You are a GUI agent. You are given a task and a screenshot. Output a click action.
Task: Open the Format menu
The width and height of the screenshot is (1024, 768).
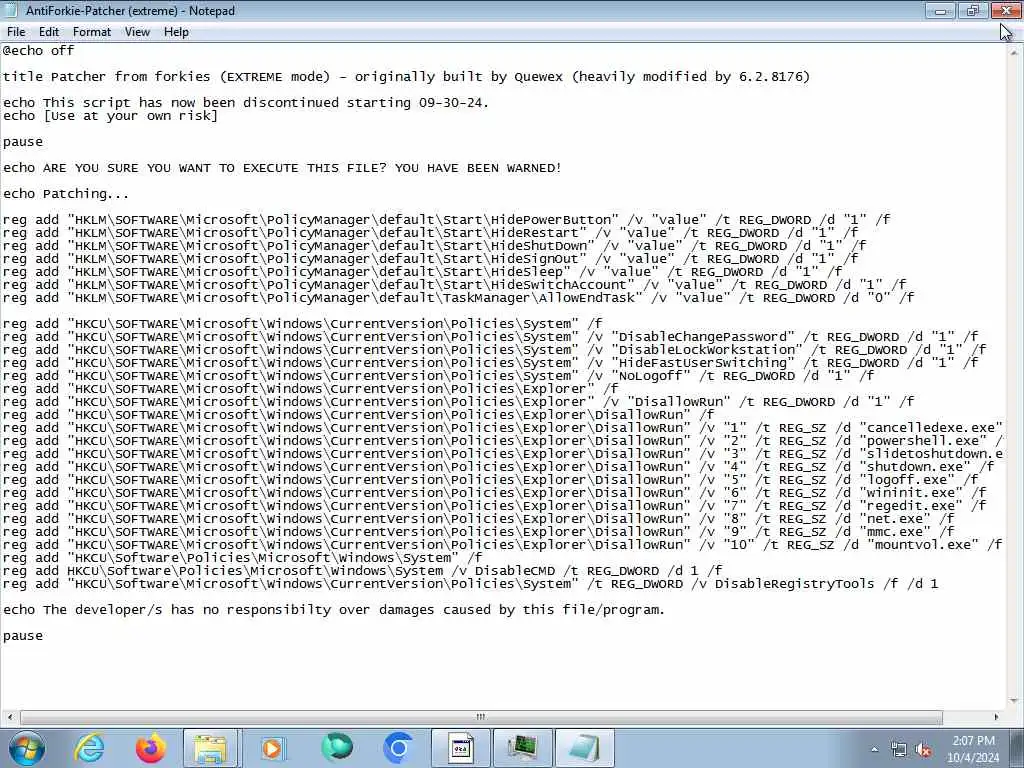[91, 32]
